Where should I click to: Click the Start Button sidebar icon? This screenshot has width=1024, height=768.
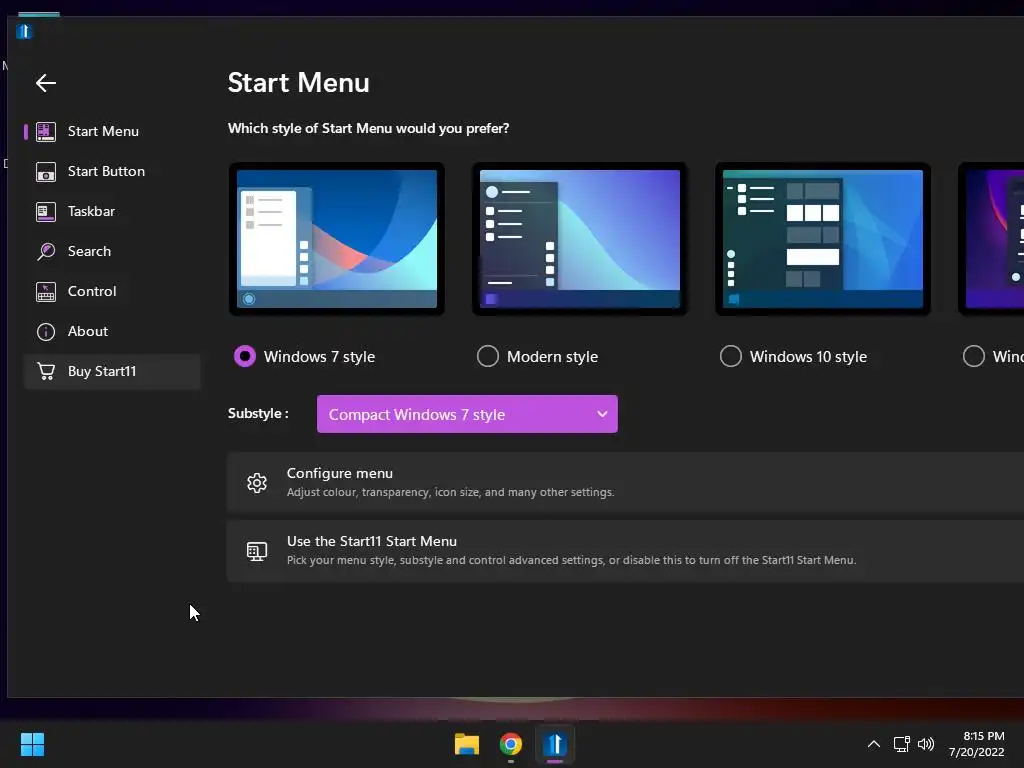pyautogui.click(x=46, y=172)
